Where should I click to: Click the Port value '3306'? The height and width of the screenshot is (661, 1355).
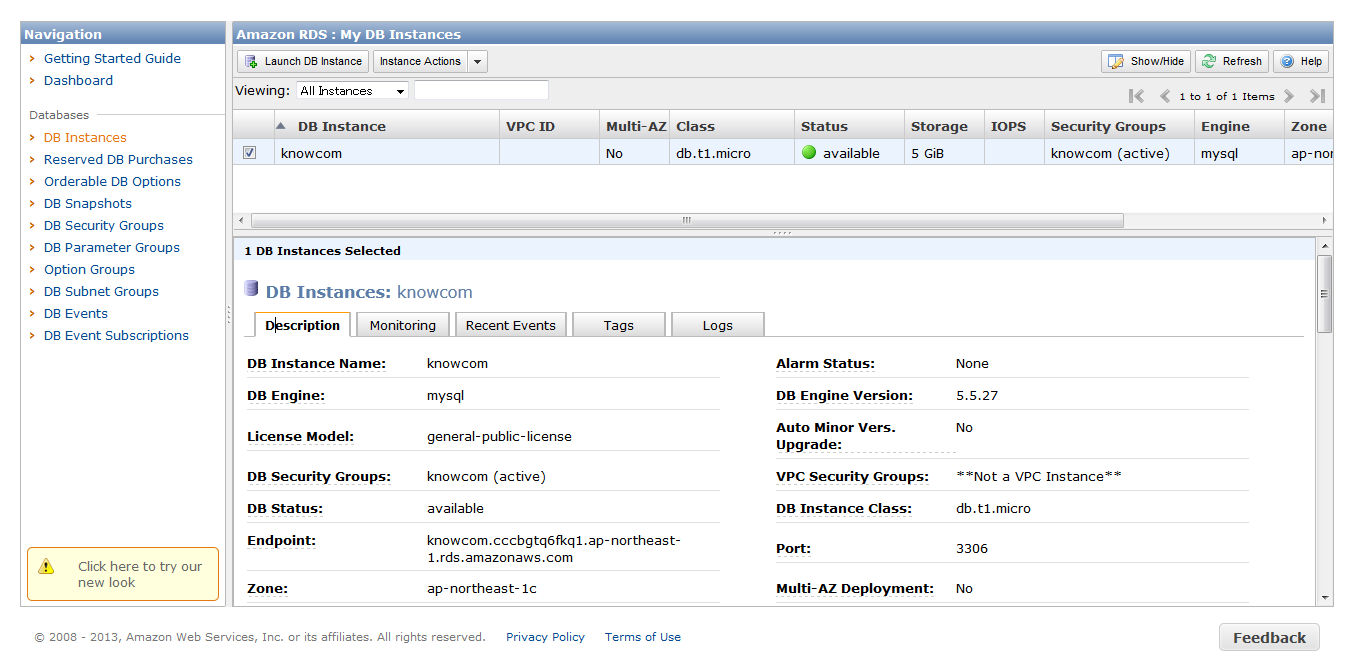click(972, 549)
